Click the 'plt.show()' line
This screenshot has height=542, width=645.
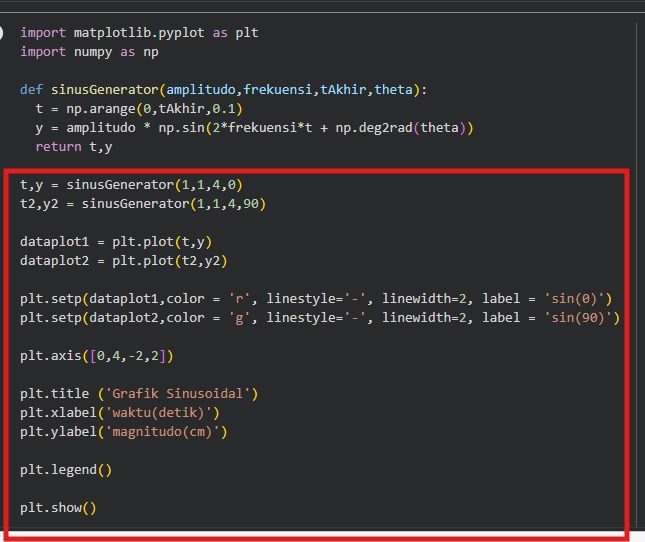point(58,507)
